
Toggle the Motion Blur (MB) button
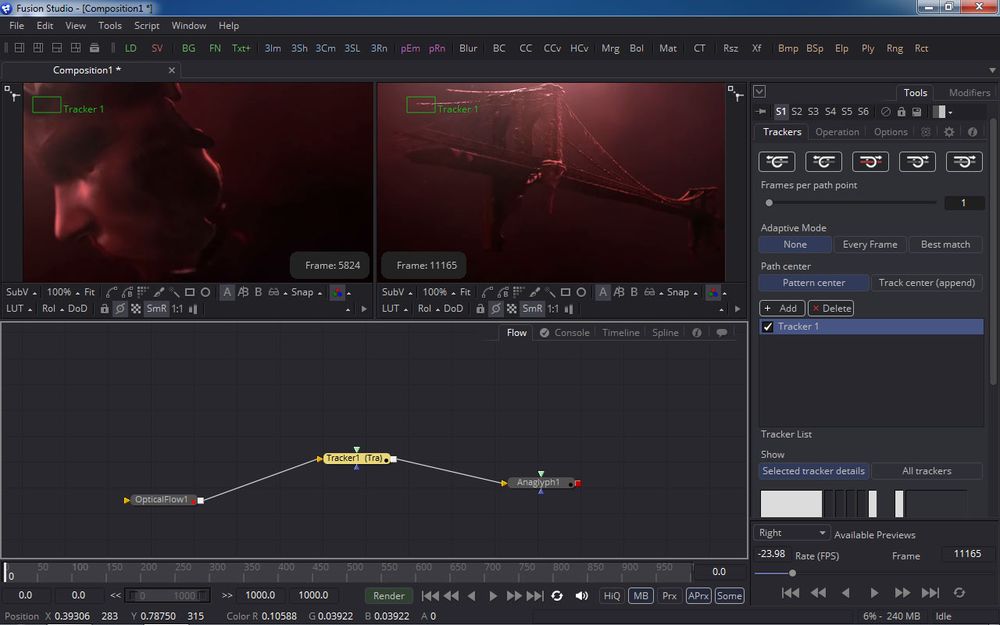coord(640,595)
